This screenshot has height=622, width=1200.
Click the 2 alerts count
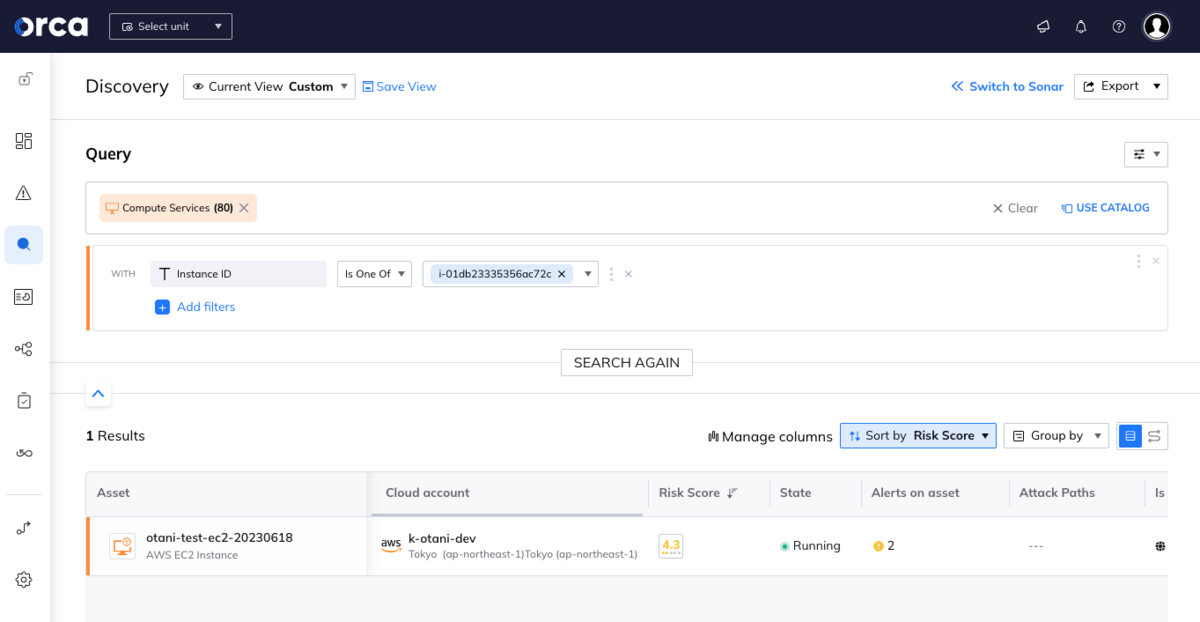point(890,546)
